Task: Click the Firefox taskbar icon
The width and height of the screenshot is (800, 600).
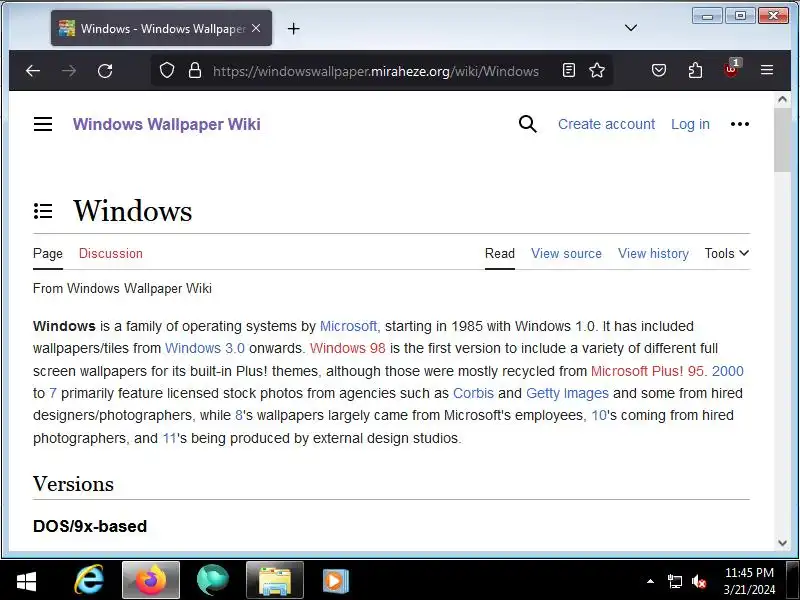Action: click(x=151, y=580)
